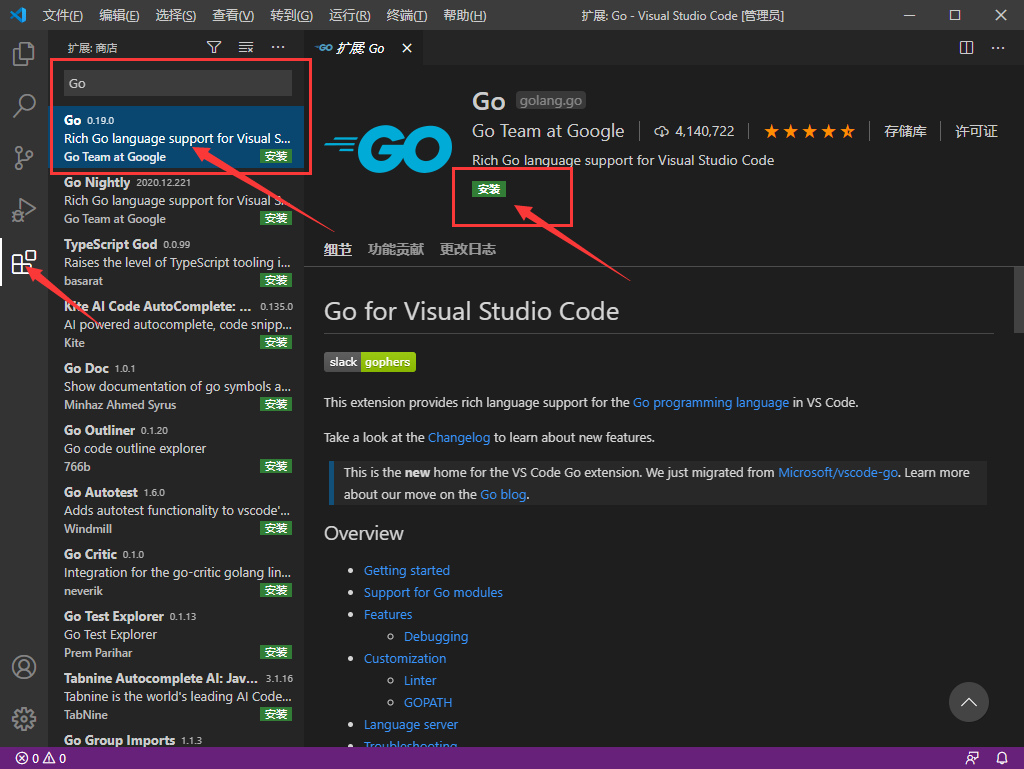Screen dimensions: 1024x769
Task: Click in the extension search box
Action: (178, 84)
